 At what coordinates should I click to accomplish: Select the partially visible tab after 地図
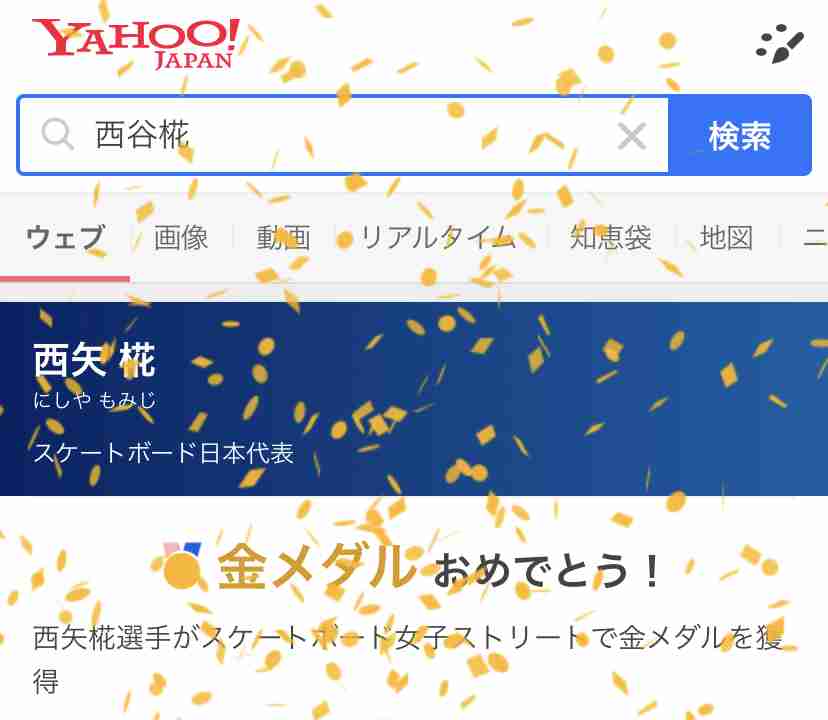click(x=815, y=237)
